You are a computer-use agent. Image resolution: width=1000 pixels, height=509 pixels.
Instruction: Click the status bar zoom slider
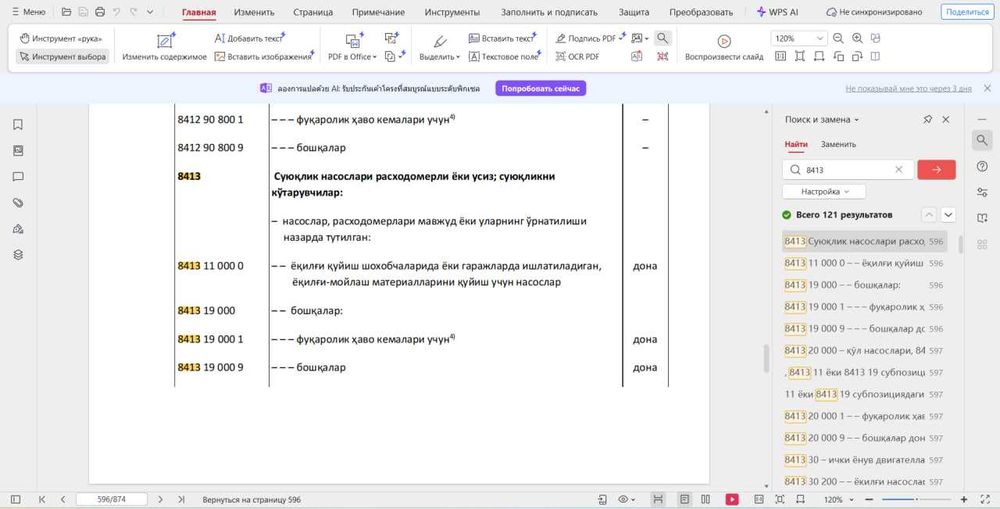(917, 499)
